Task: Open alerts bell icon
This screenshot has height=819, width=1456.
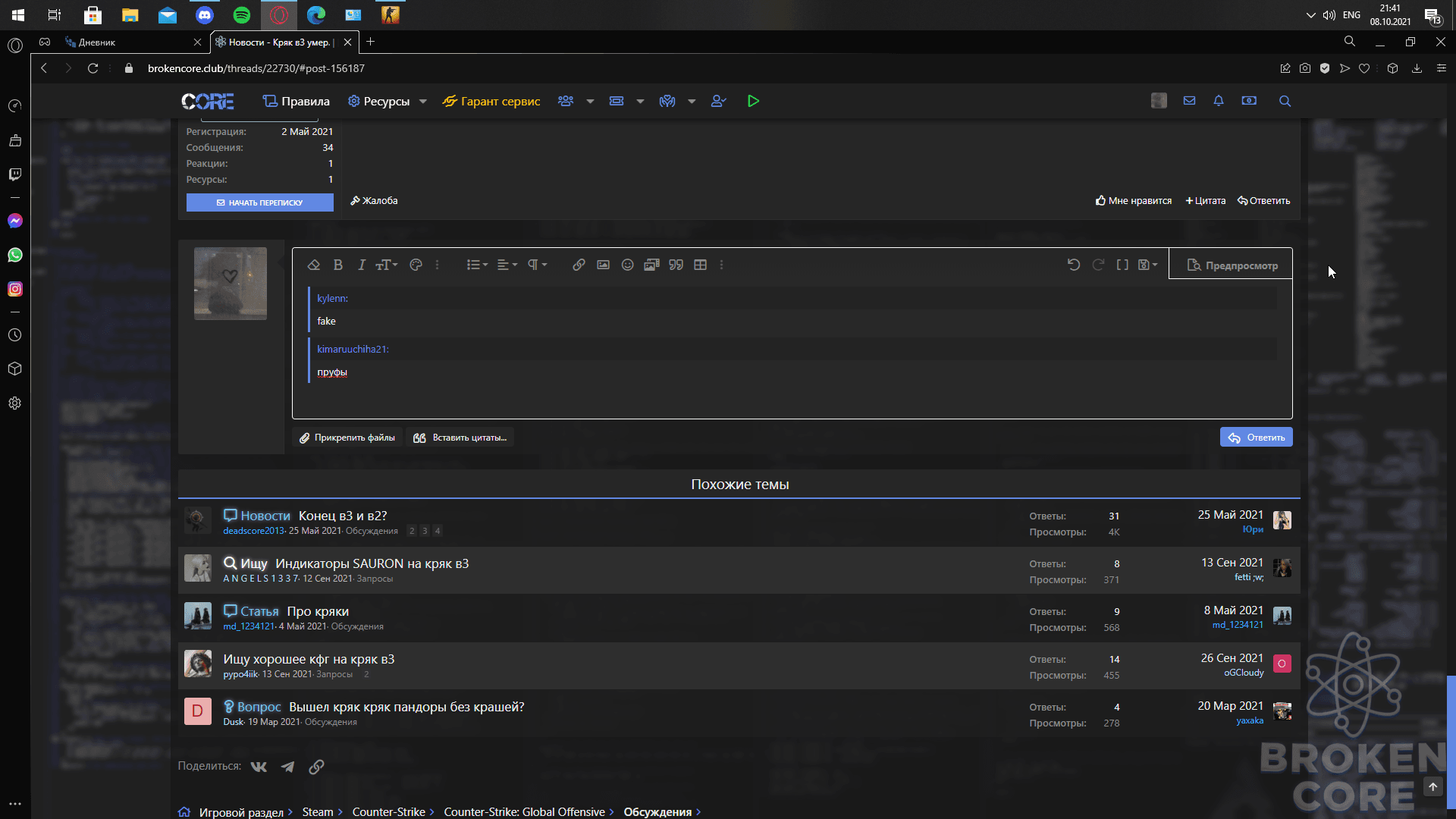Action: [x=1219, y=101]
